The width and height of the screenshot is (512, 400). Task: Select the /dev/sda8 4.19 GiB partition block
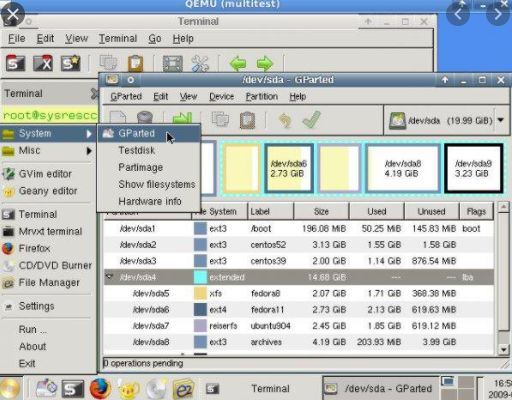403,168
